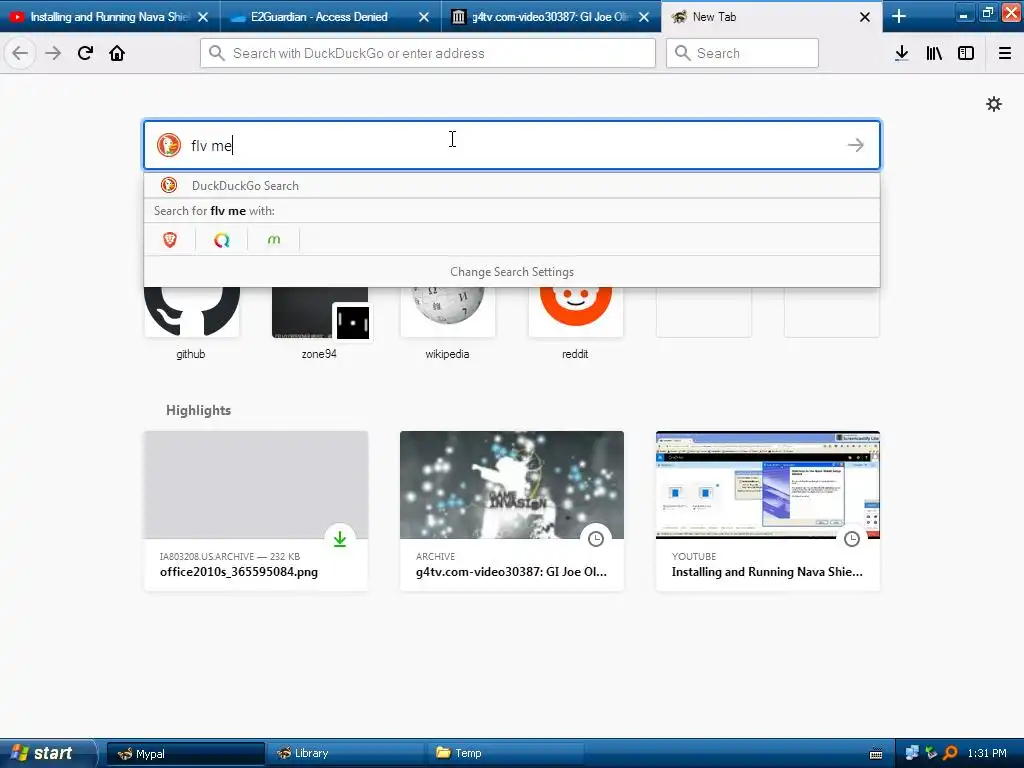This screenshot has height=768, width=1024.
Task: Search using the rainbow Q engine icon
Action: point(222,240)
